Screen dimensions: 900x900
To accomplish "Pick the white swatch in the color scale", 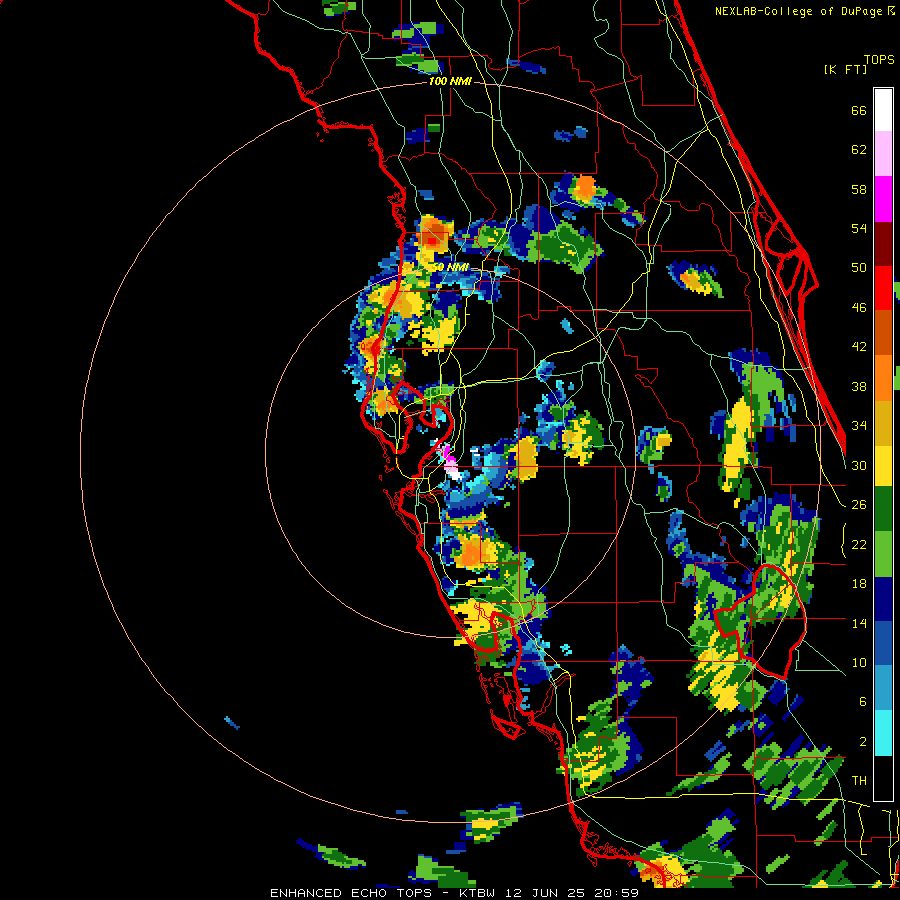I will (x=883, y=110).
